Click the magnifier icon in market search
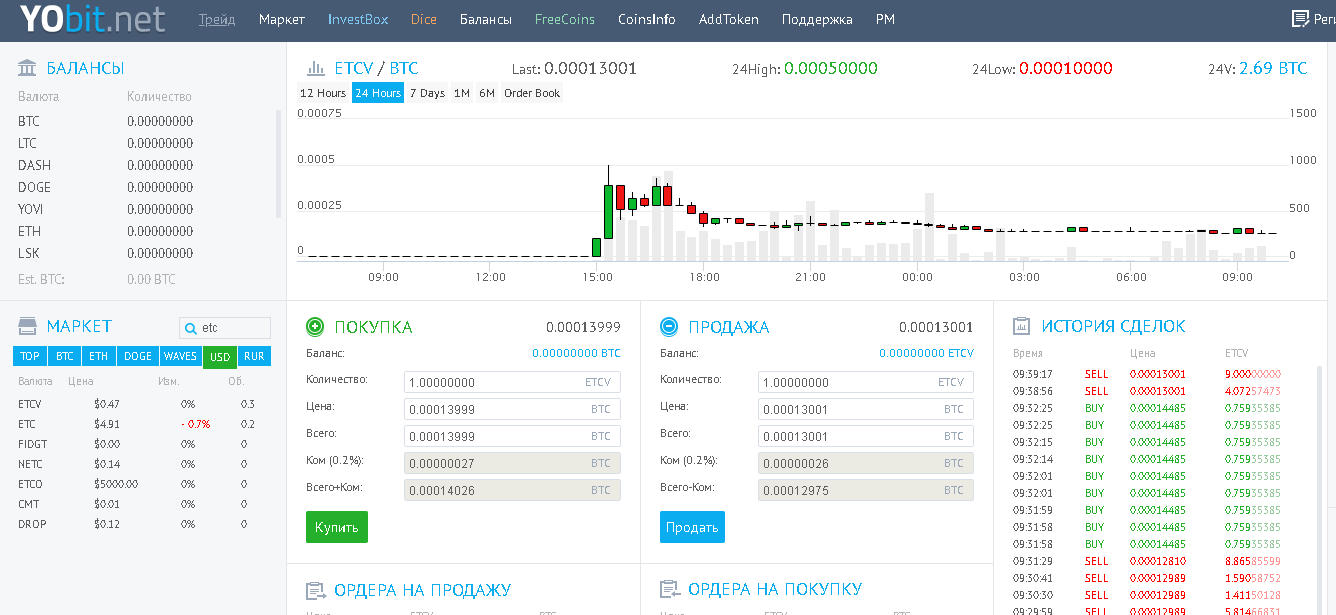Image resolution: width=1336 pixels, height=615 pixels. 191,328
